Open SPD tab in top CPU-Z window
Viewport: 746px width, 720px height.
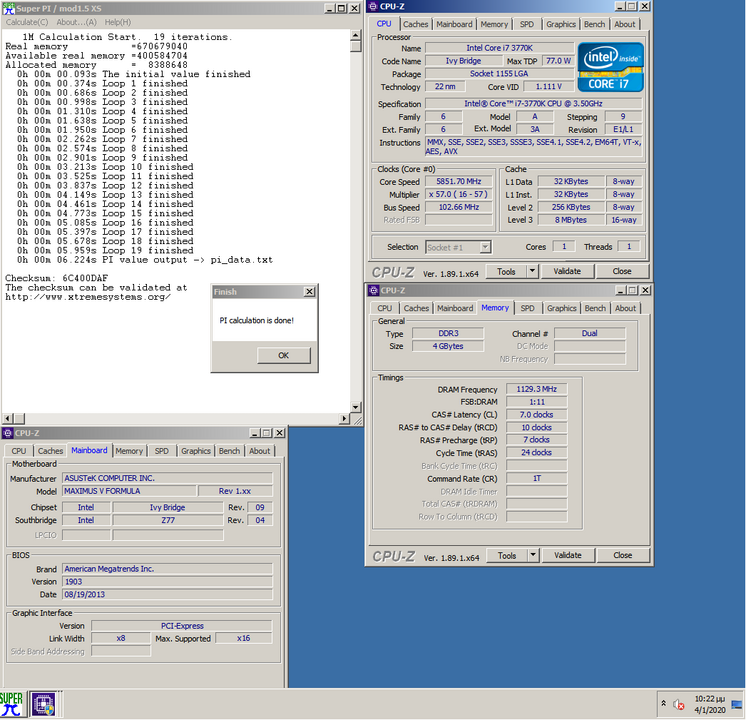(x=527, y=24)
